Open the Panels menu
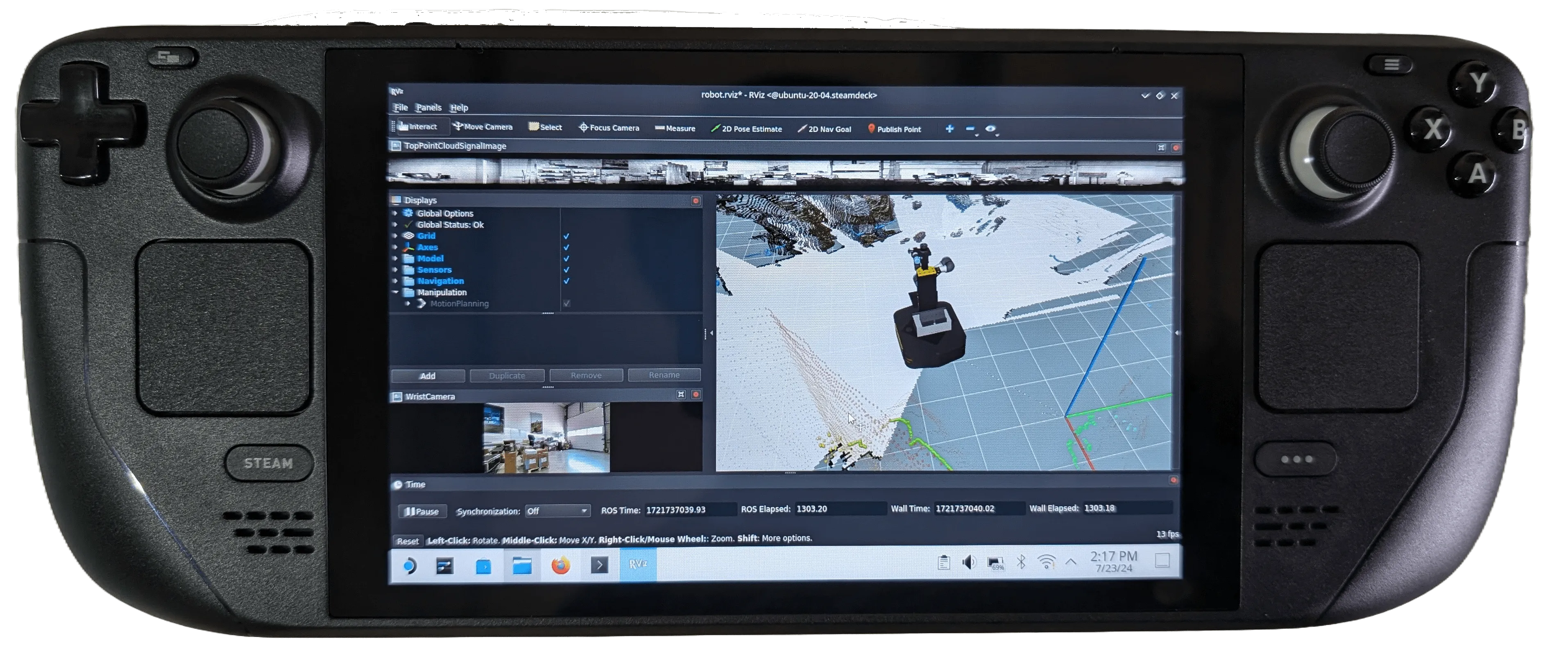 [428, 107]
